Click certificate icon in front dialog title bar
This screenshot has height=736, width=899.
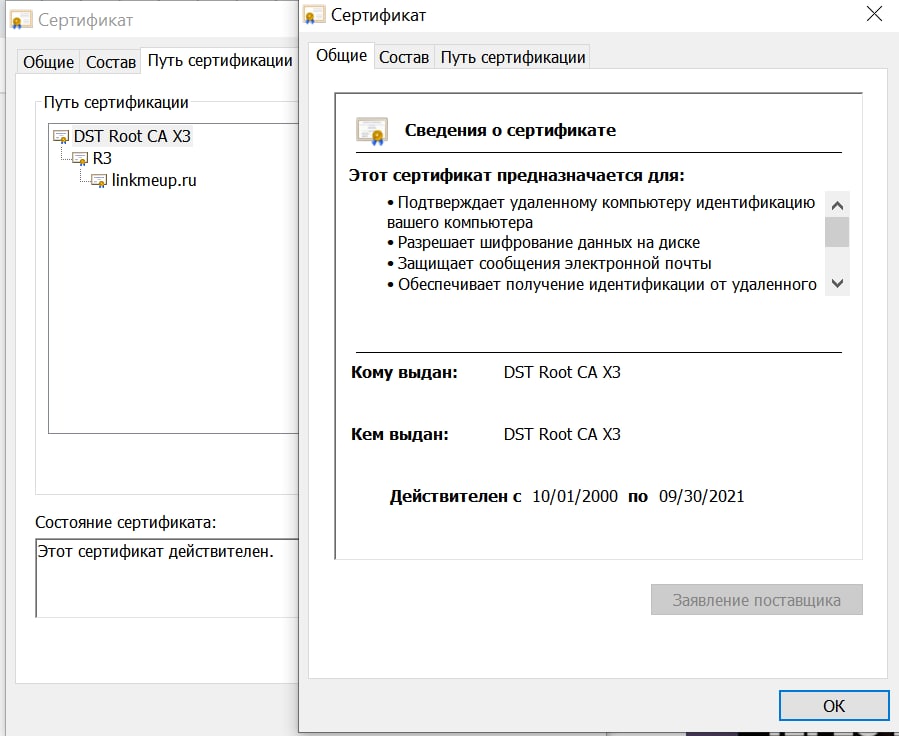[314, 15]
